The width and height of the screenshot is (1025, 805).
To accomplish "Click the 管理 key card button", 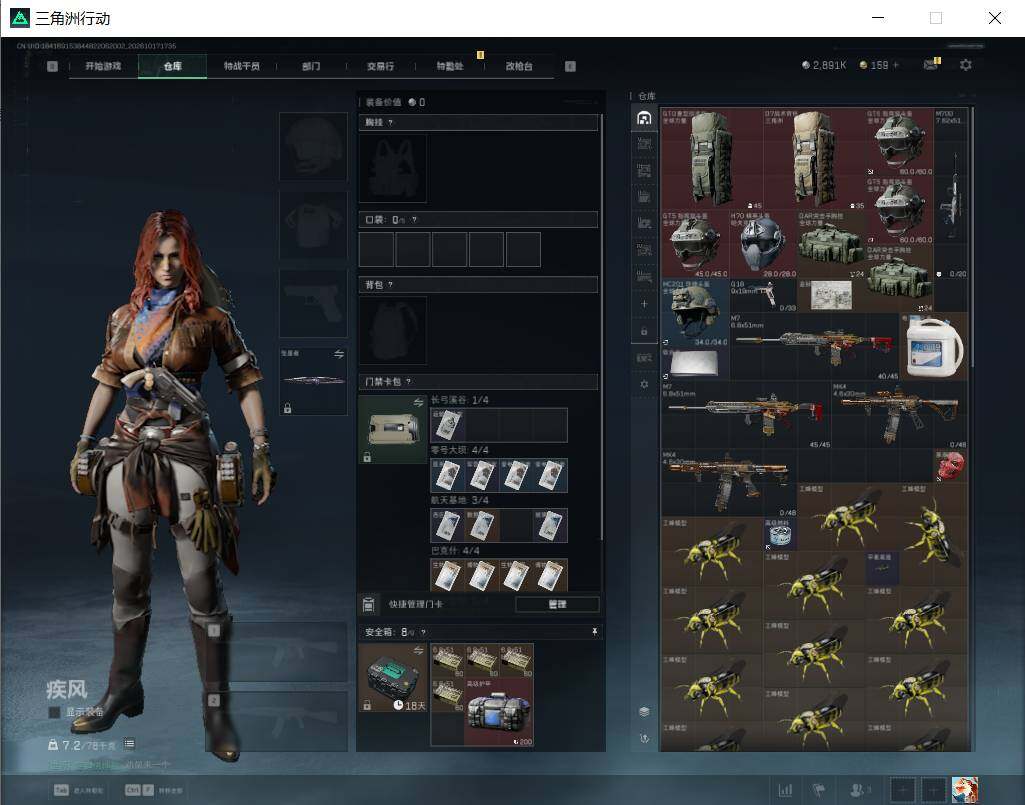I will (557, 604).
